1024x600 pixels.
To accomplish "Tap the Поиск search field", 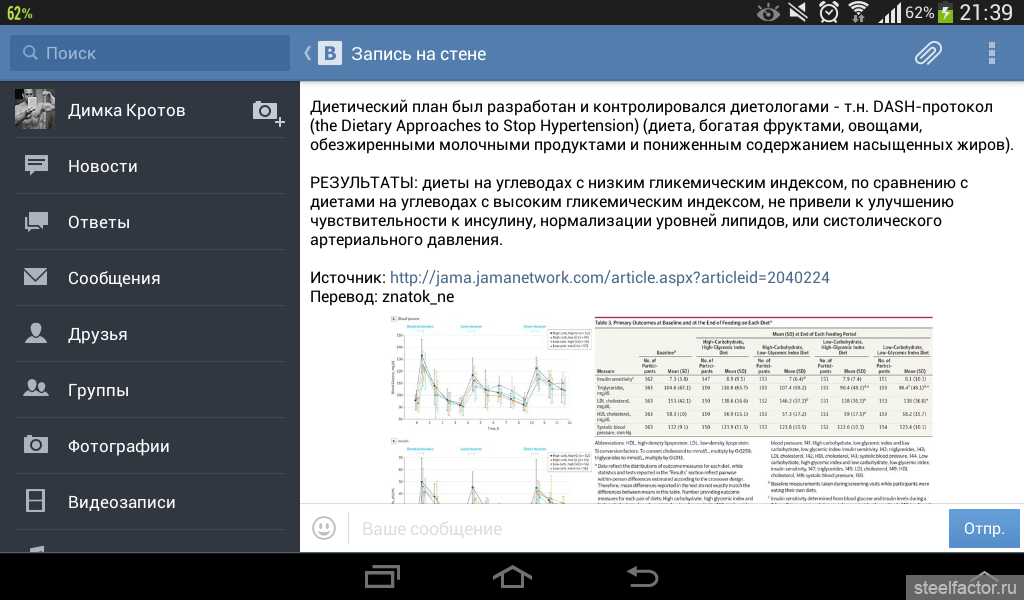I will (x=150, y=53).
